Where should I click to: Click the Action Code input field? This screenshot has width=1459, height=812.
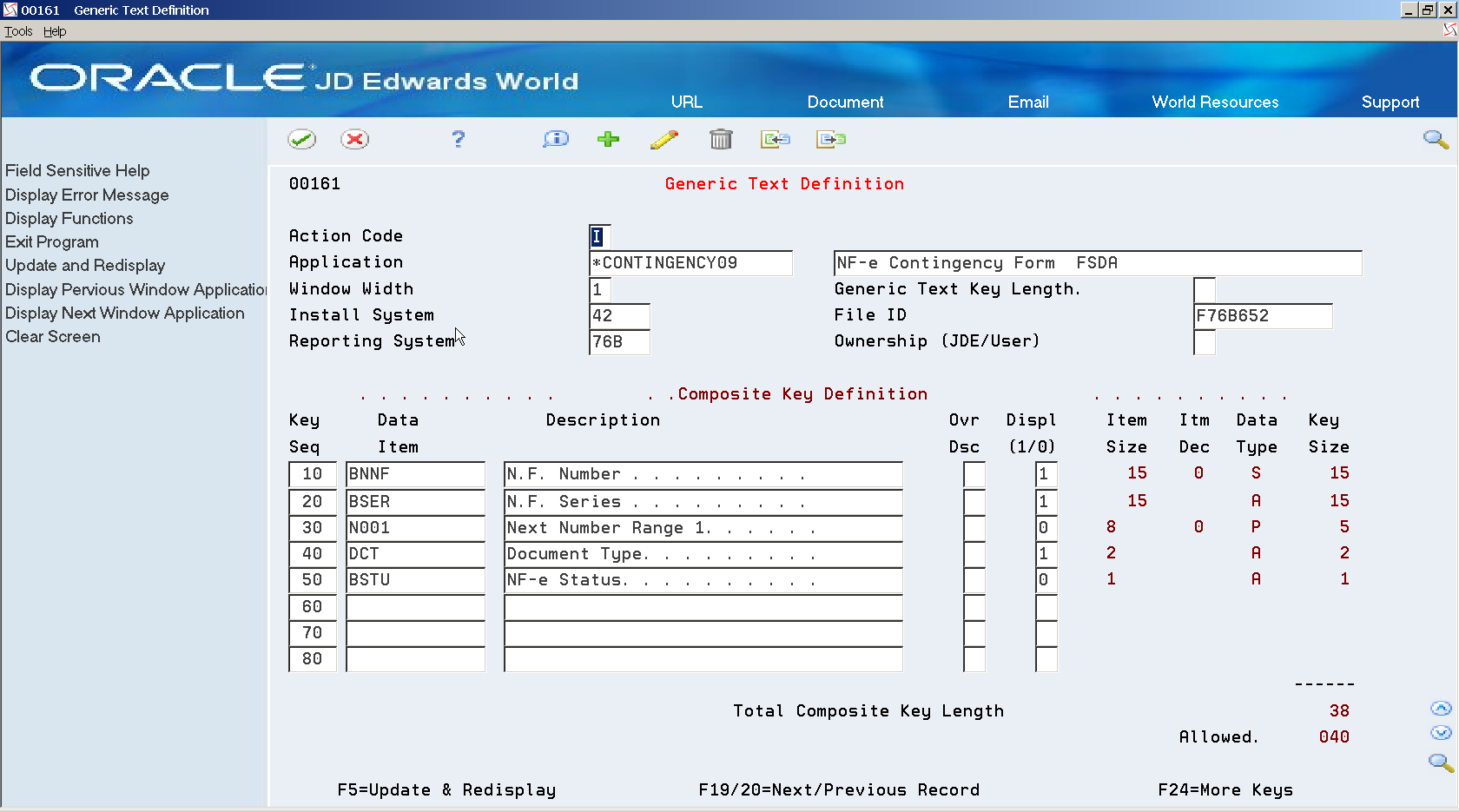tap(600, 236)
